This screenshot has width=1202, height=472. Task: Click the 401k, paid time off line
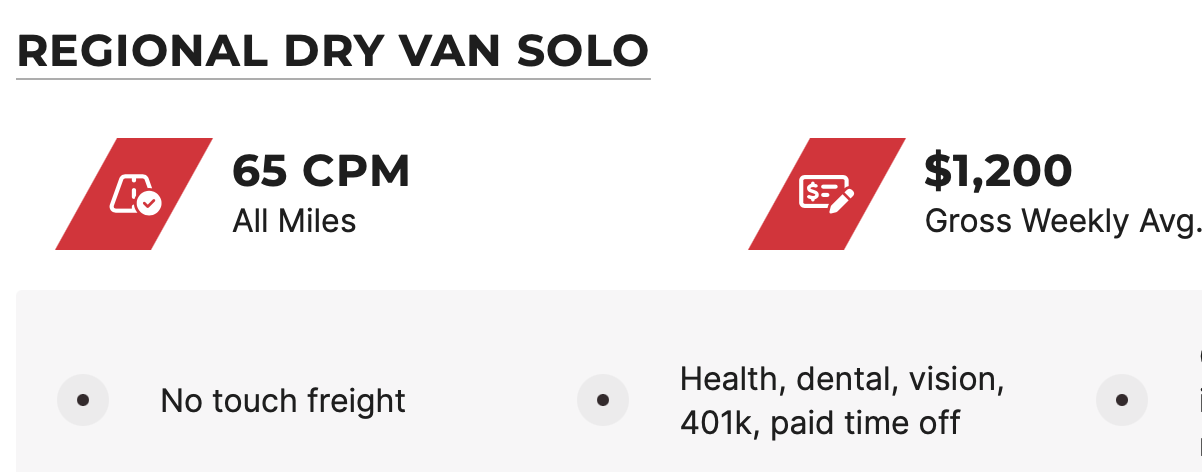[x=820, y=423]
